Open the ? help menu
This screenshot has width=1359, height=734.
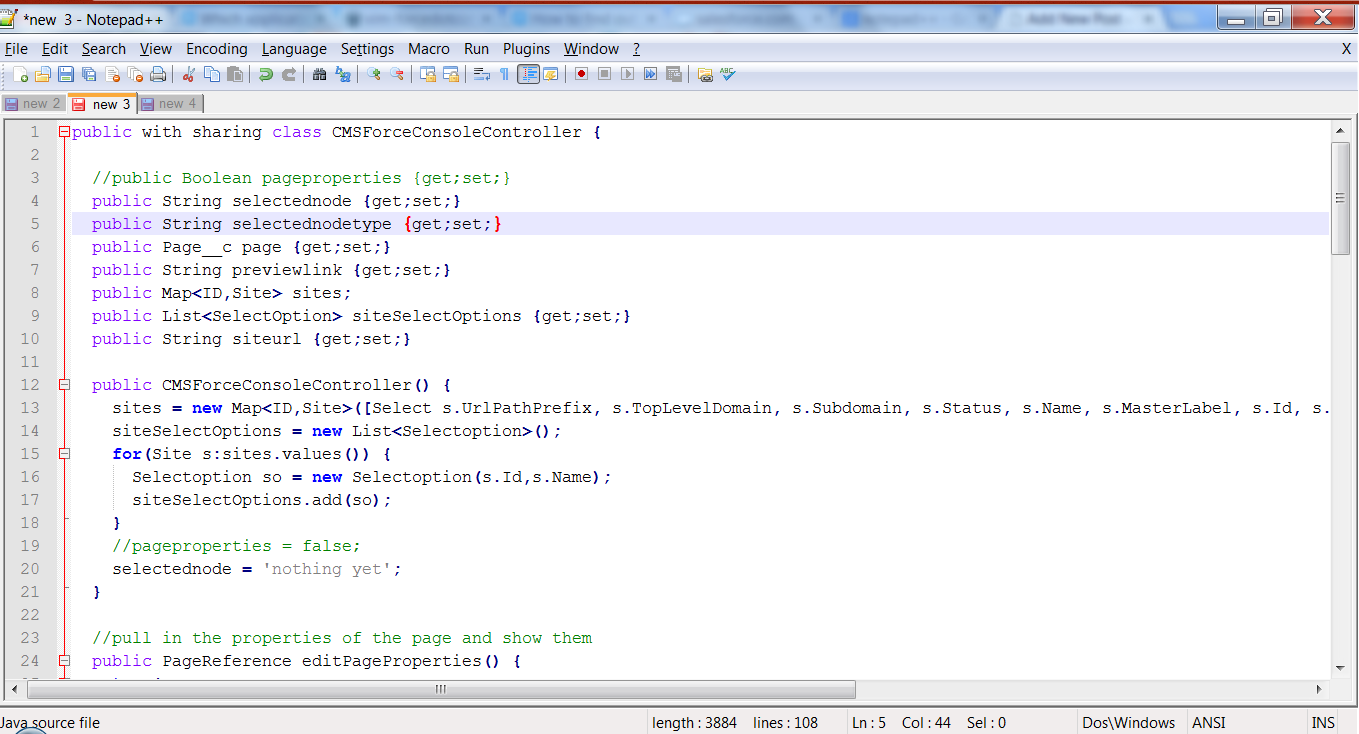point(636,49)
